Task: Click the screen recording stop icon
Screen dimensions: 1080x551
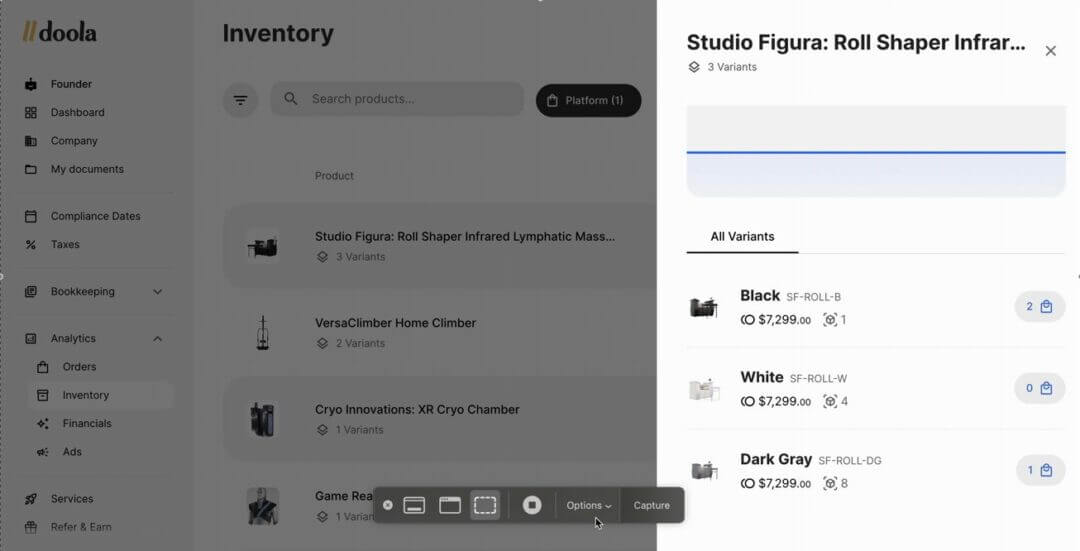Action: (532, 506)
